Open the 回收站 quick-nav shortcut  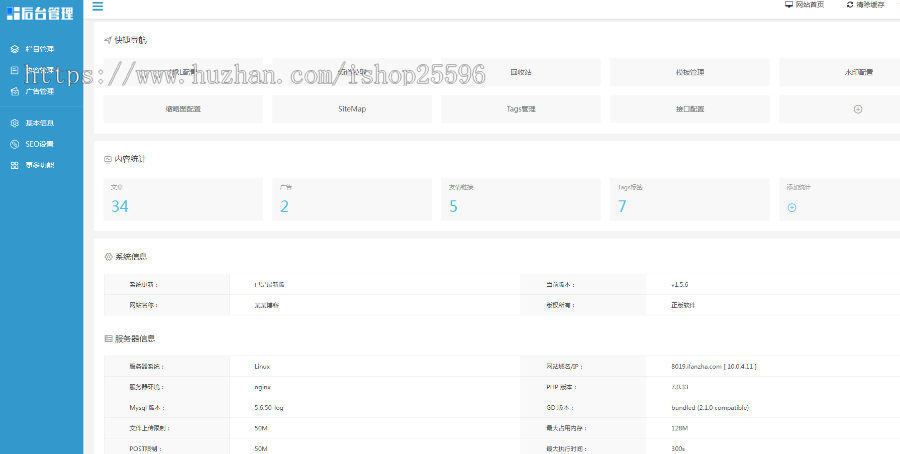click(x=521, y=72)
